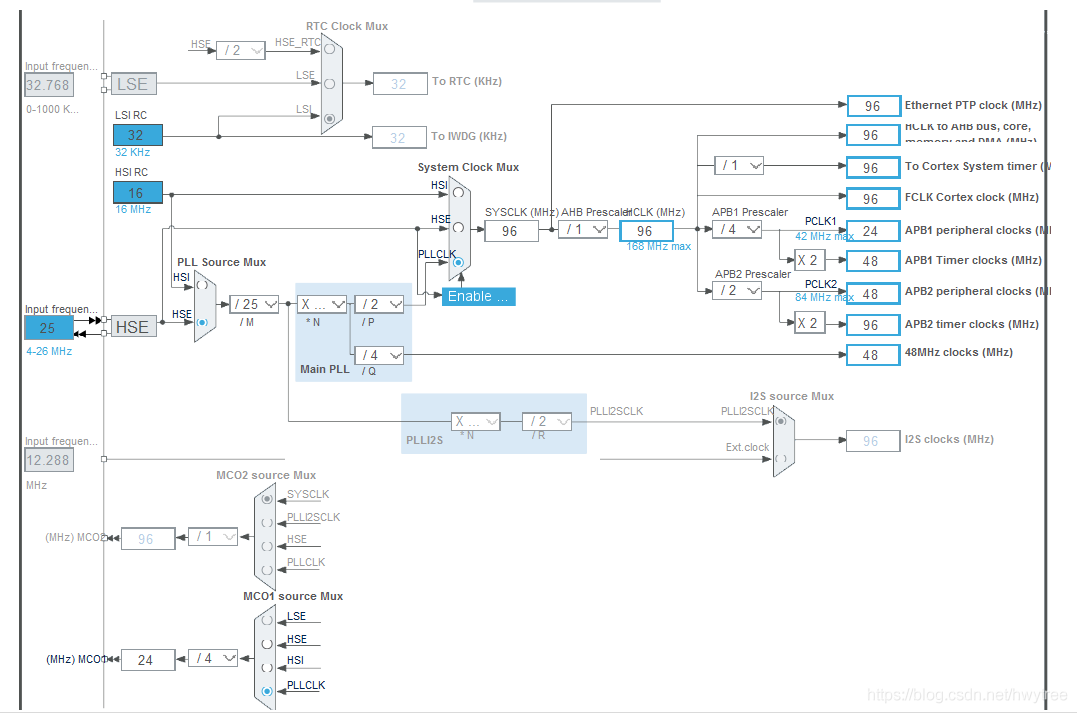
Task: Select HSI in PLL Source Mux
Action: [202, 284]
